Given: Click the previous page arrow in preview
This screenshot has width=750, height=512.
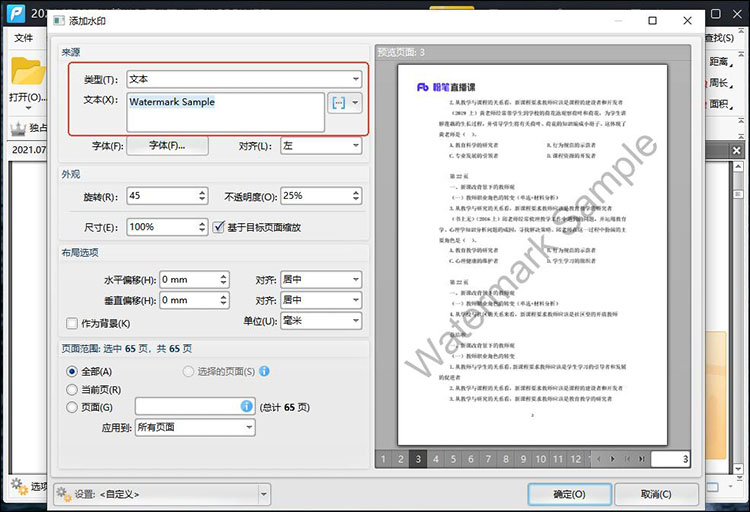Looking at the screenshot, I should 598,459.
